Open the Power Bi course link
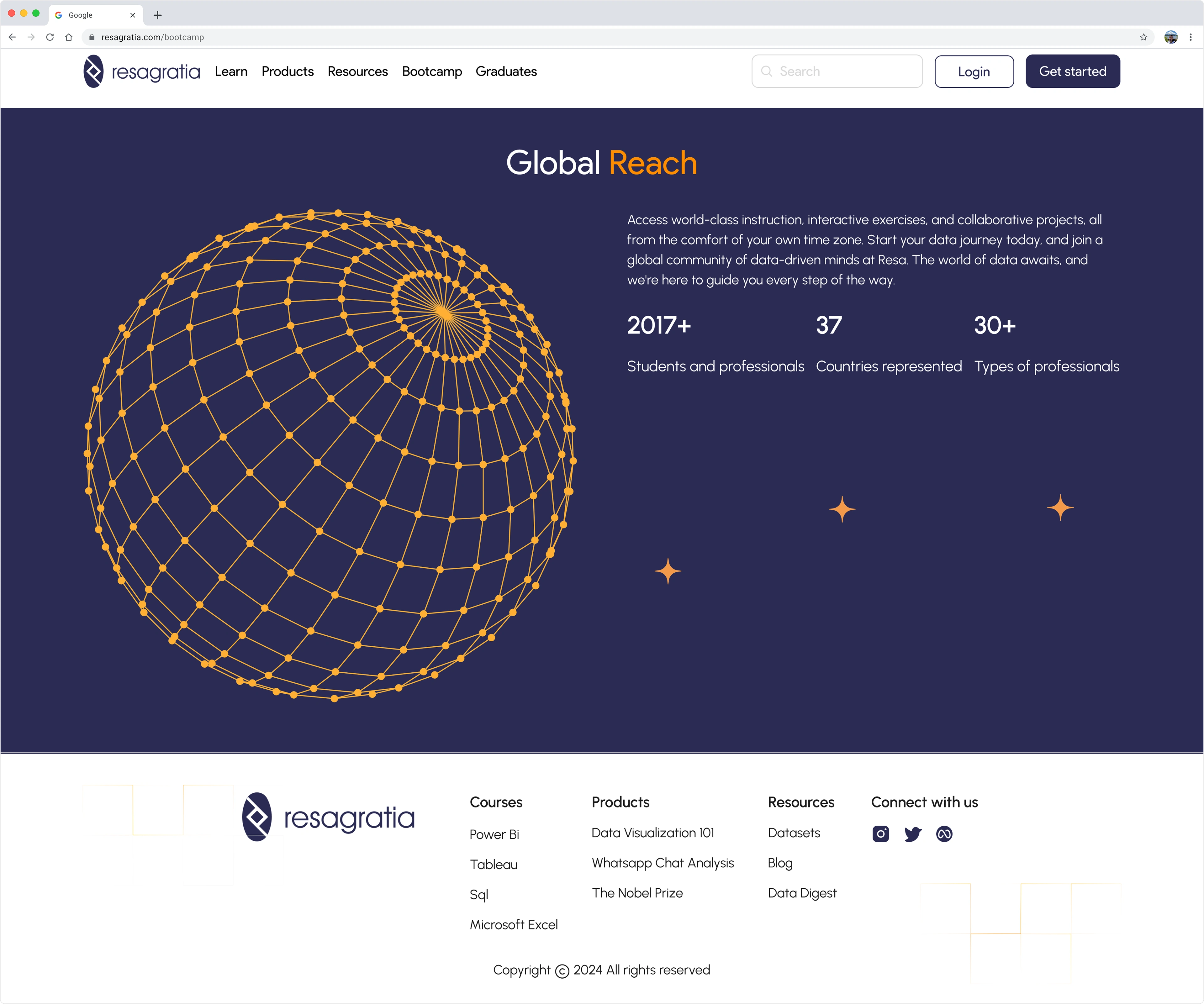1204x1004 pixels. click(494, 834)
